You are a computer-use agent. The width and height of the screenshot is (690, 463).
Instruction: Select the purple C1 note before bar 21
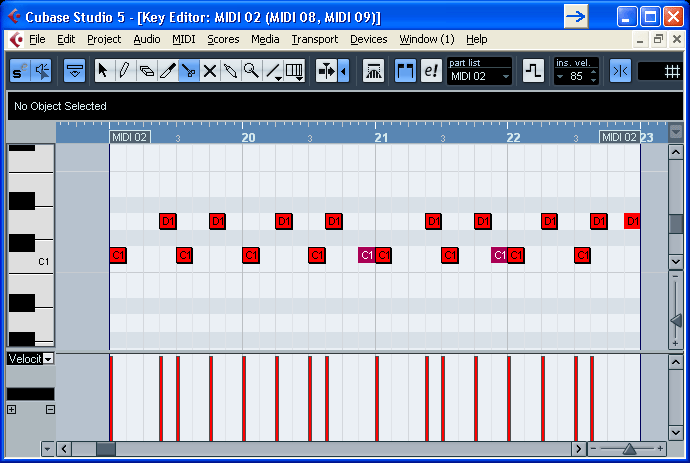[x=367, y=255]
